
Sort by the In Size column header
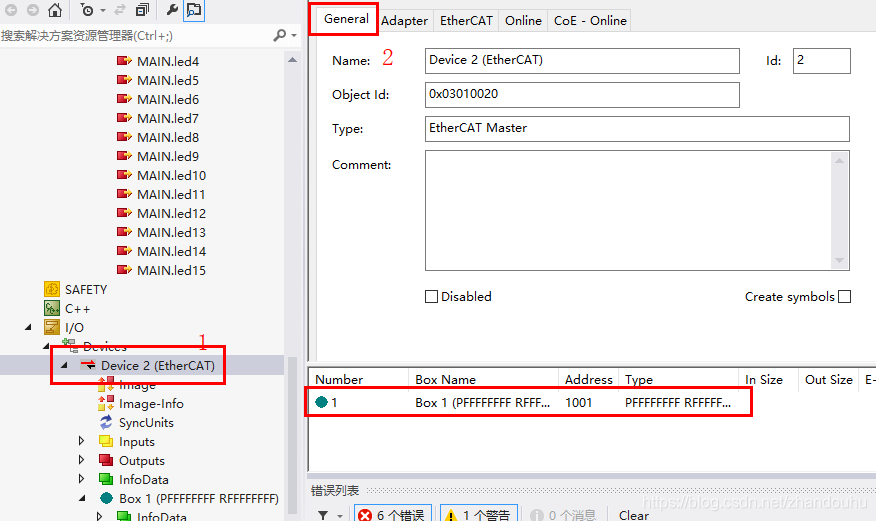tap(768, 380)
